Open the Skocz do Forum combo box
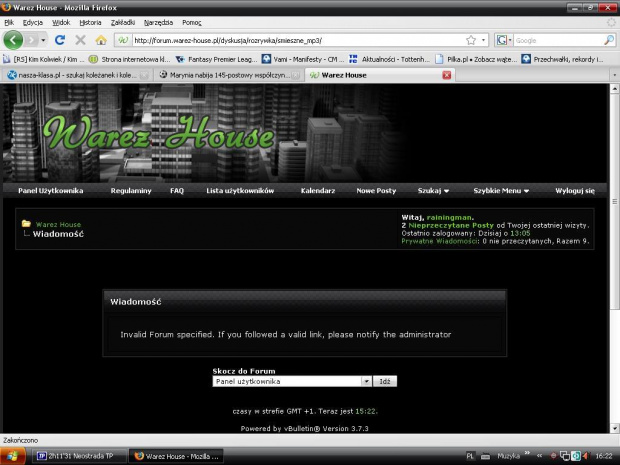The width and height of the screenshot is (620, 465). (292, 381)
